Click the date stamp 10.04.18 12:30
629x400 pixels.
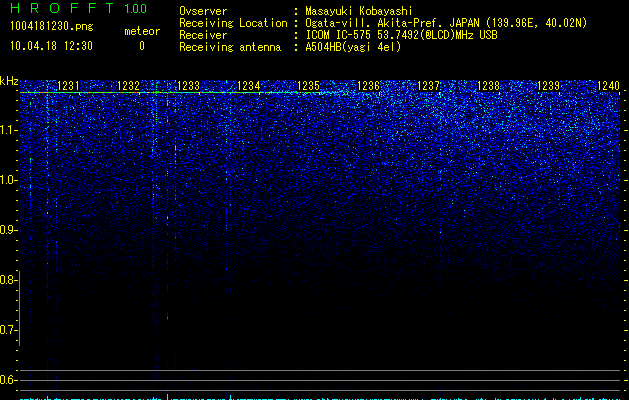pos(51,46)
